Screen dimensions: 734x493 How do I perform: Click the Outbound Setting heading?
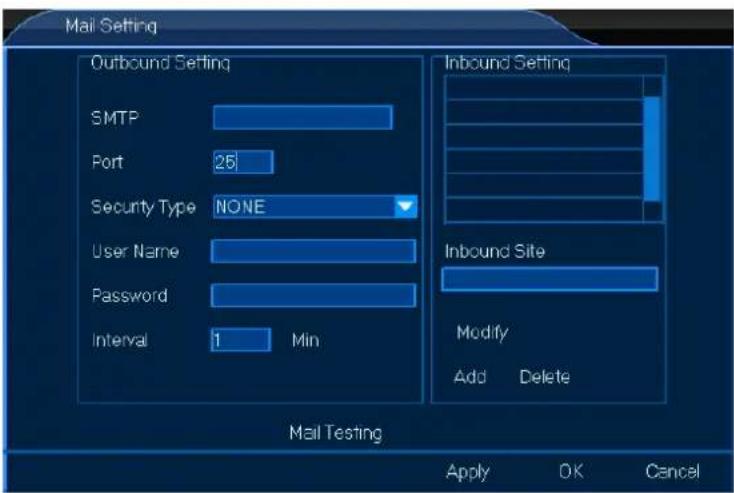pos(161,63)
